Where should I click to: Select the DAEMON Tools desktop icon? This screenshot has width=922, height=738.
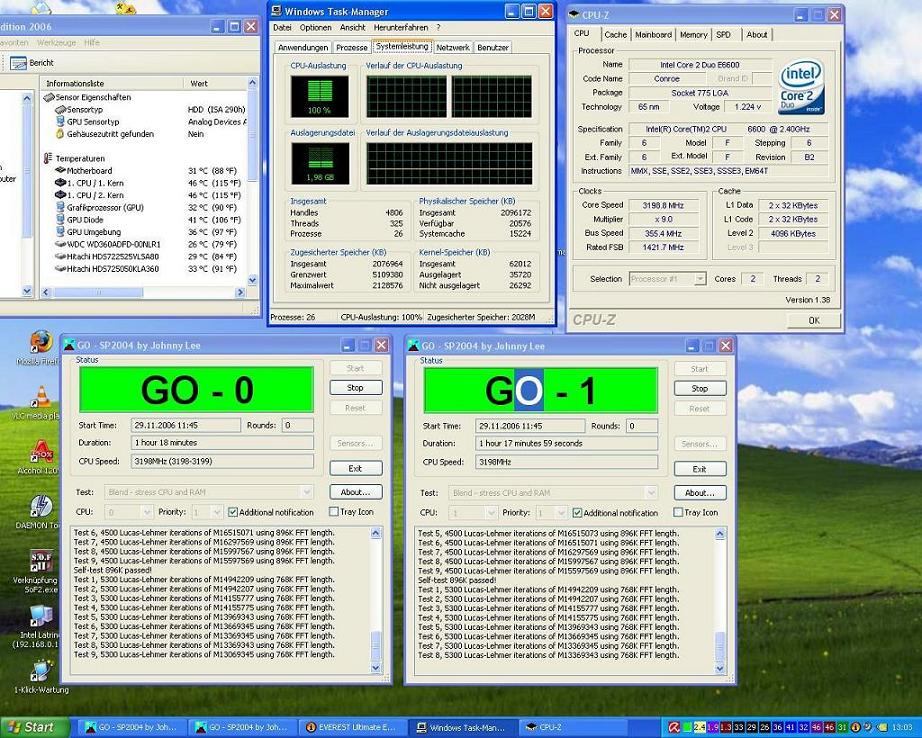click(x=41, y=506)
